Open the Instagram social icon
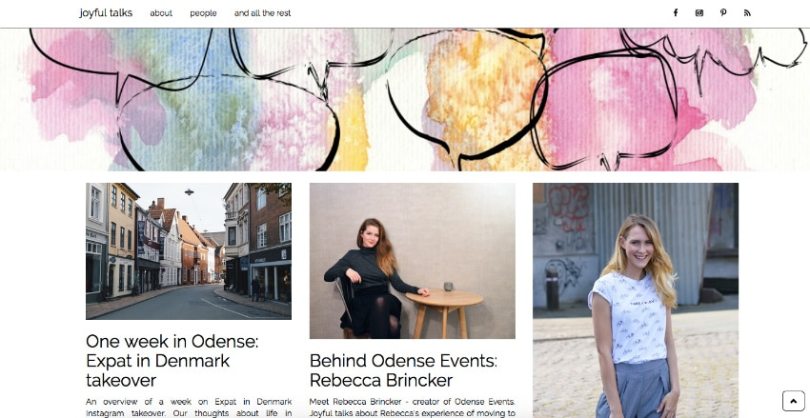 tap(699, 13)
